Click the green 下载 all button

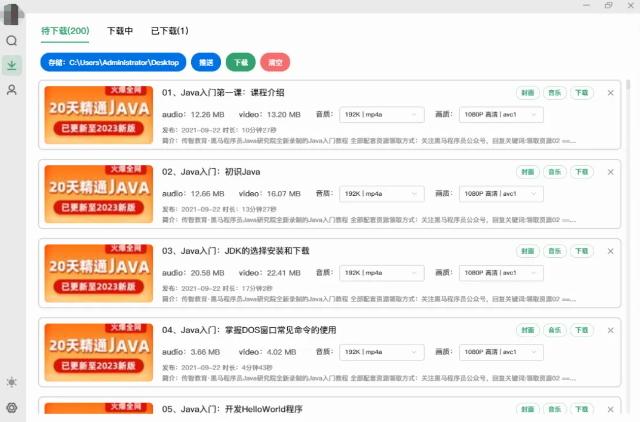pyautogui.click(x=241, y=62)
